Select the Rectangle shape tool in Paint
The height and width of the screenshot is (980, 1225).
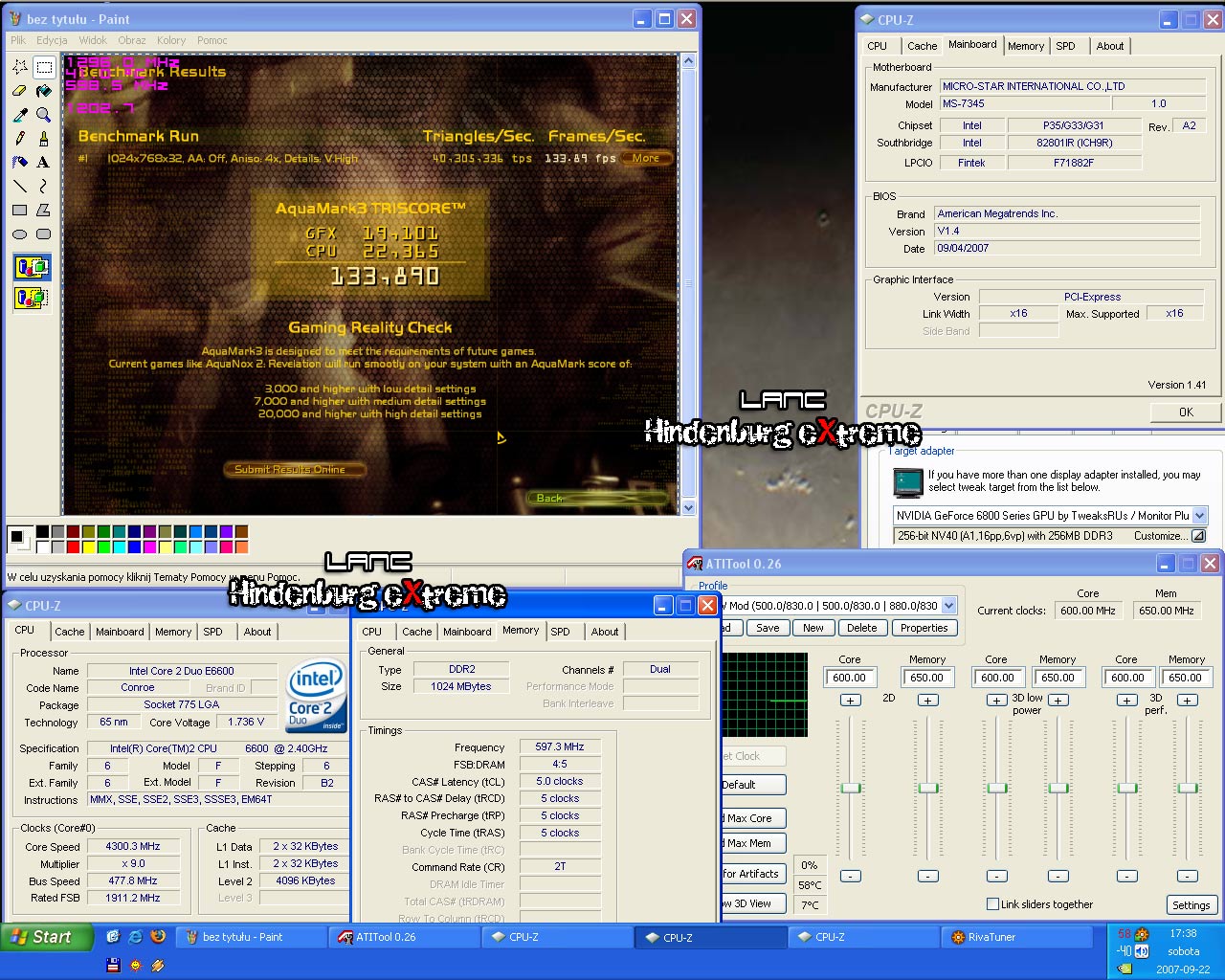20,211
